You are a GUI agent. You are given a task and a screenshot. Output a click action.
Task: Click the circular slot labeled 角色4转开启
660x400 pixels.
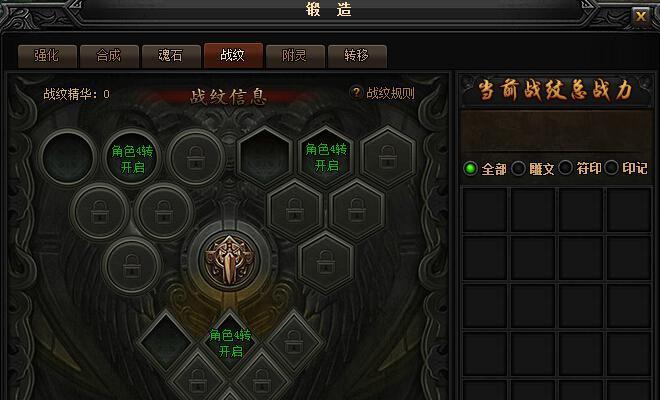tap(132, 158)
